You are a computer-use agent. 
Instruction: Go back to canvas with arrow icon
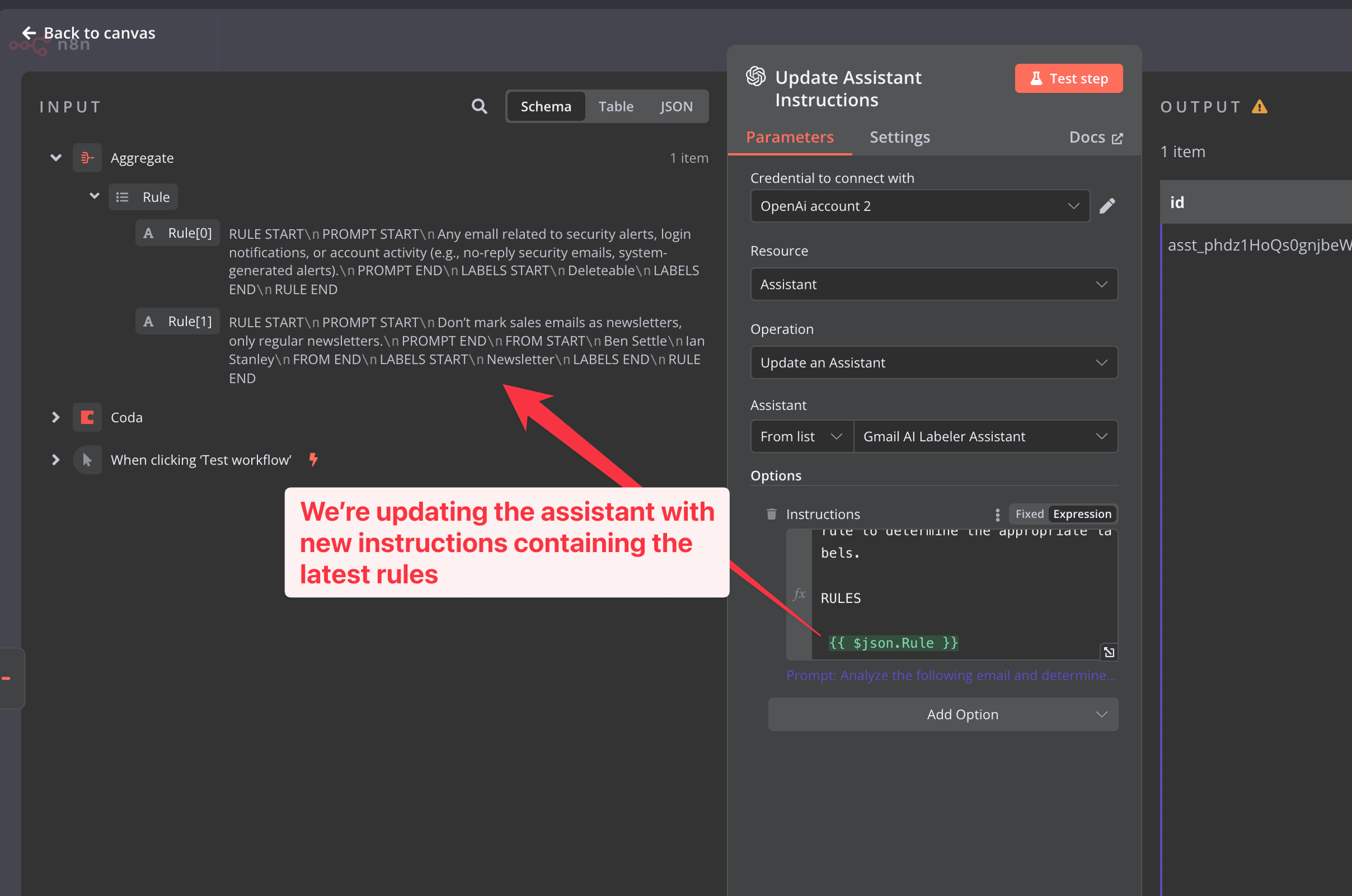pyautogui.click(x=29, y=33)
